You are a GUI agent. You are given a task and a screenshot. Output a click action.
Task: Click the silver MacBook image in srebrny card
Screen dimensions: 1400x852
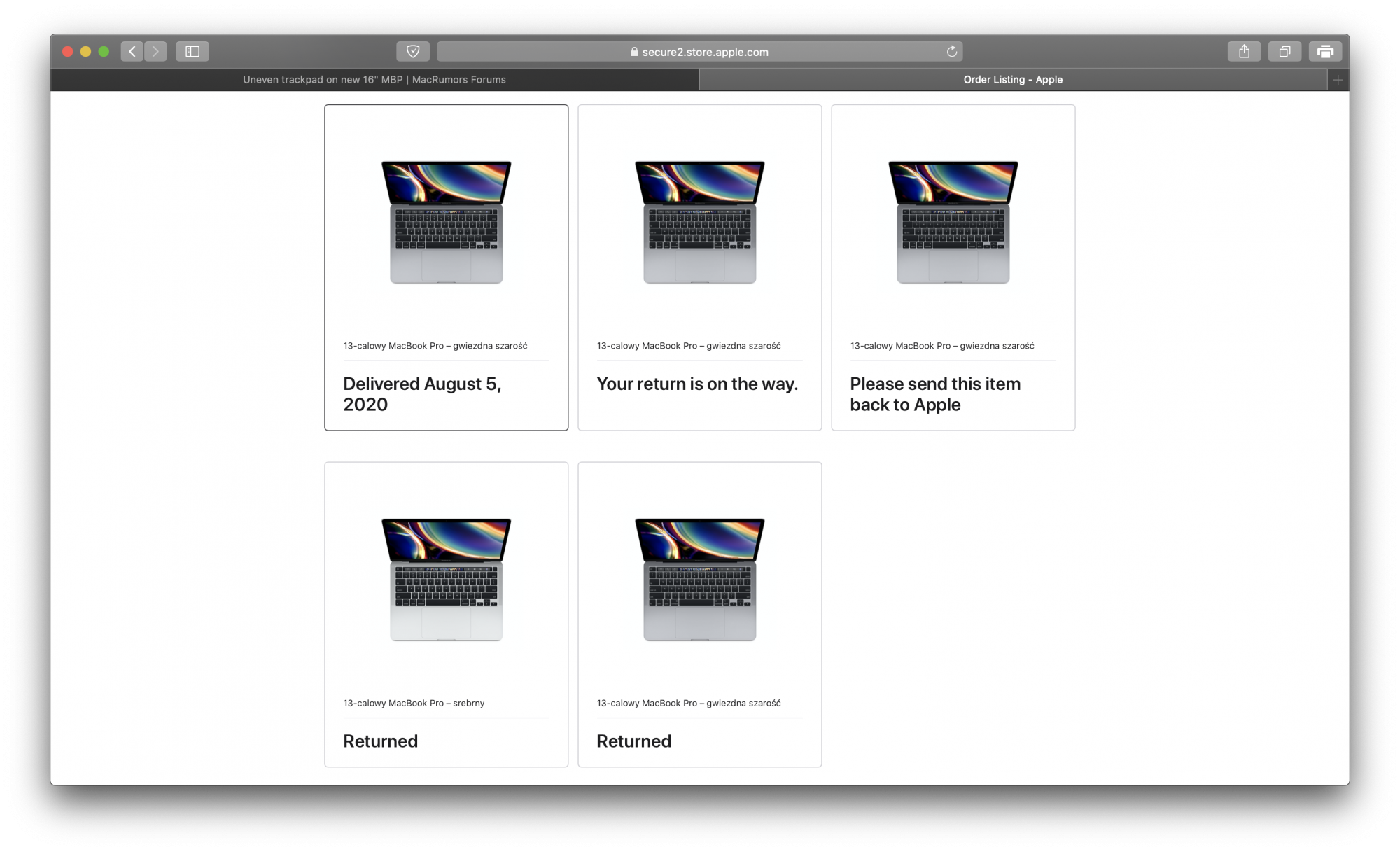[446, 579]
